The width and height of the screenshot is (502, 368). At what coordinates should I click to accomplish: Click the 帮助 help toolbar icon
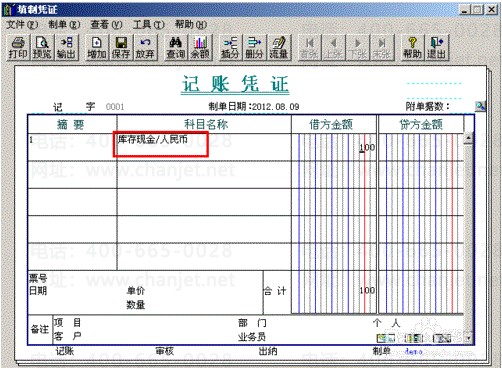(413, 47)
